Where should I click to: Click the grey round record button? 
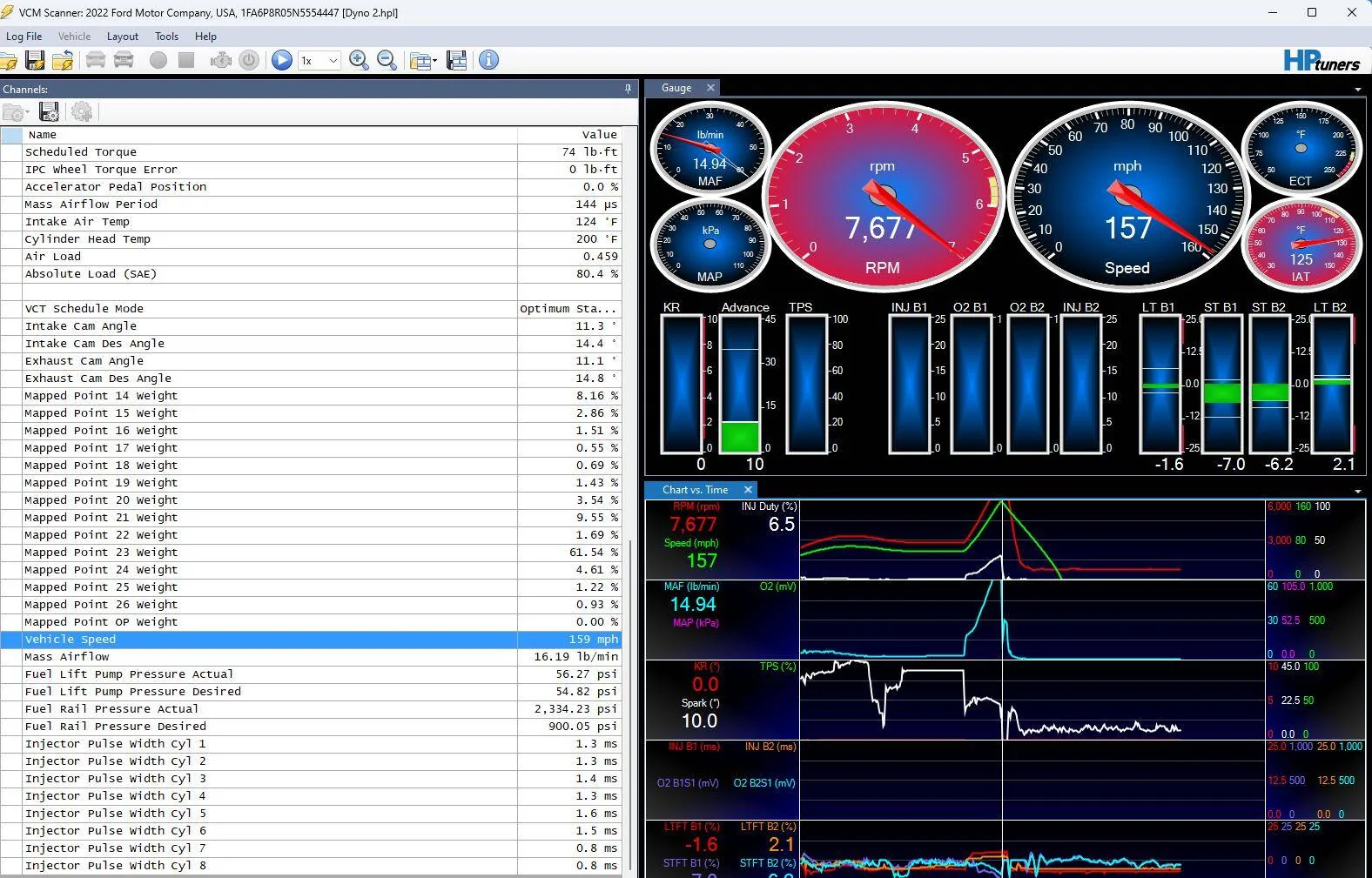point(158,60)
